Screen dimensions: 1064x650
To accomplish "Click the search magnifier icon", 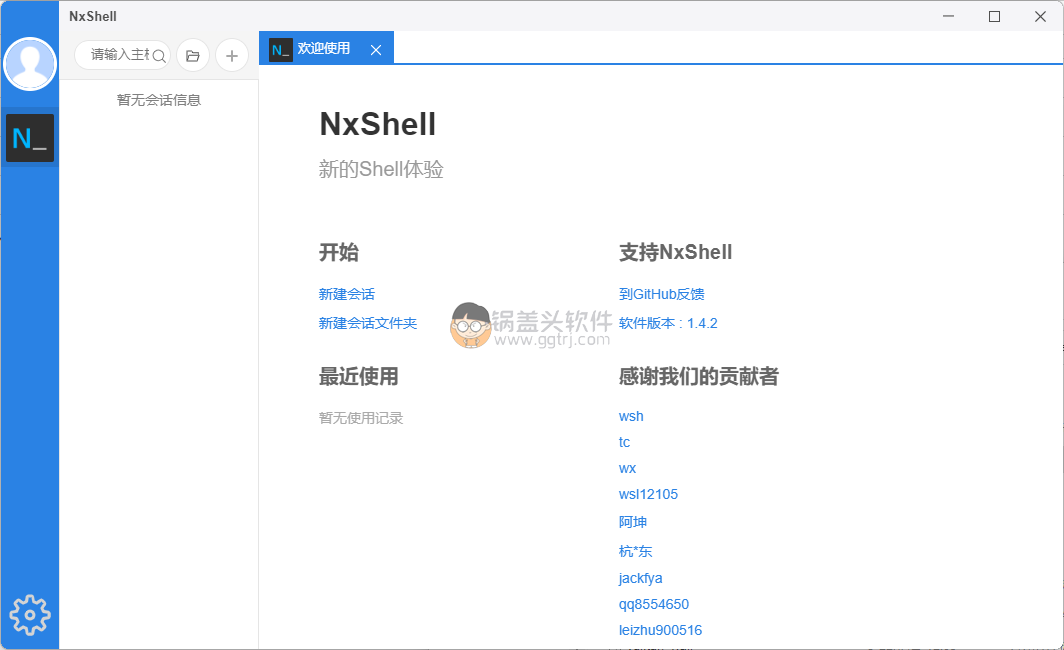I will [x=159, y=56].
